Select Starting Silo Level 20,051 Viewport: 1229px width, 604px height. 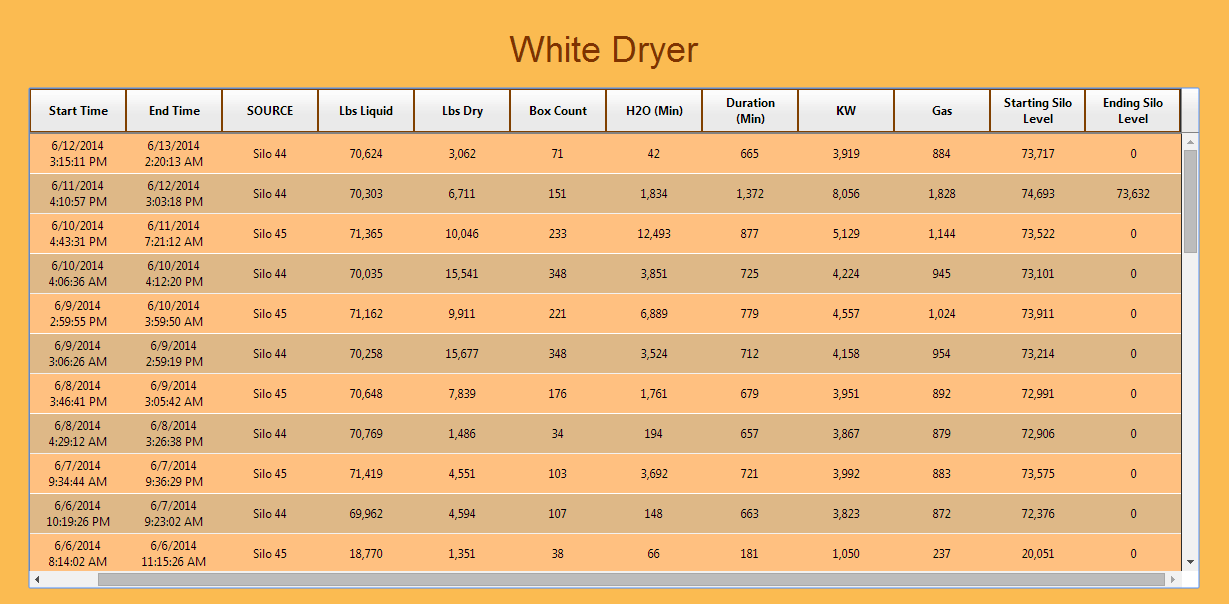[1038, 554]
